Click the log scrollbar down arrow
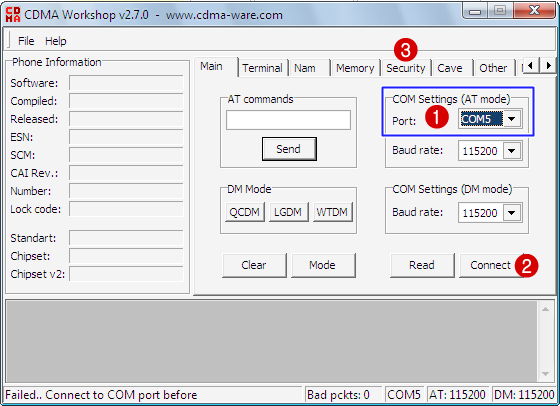This screenshot has height=406, width=560. (x=545, y=374)
